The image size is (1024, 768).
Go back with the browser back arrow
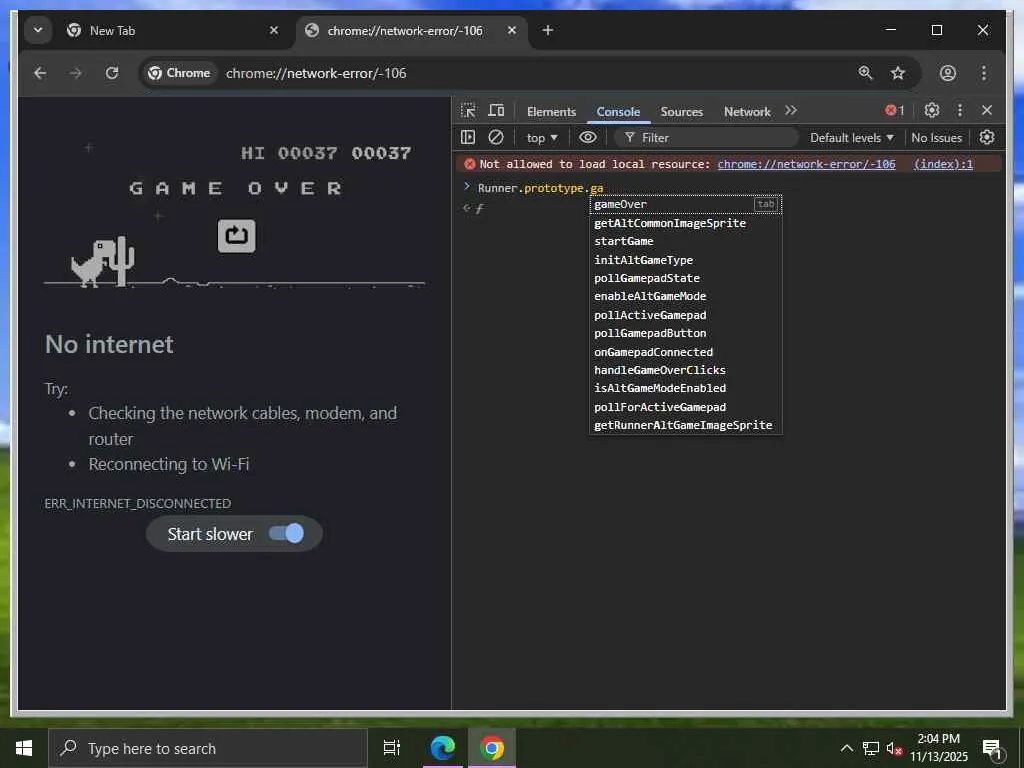[40, 72]
